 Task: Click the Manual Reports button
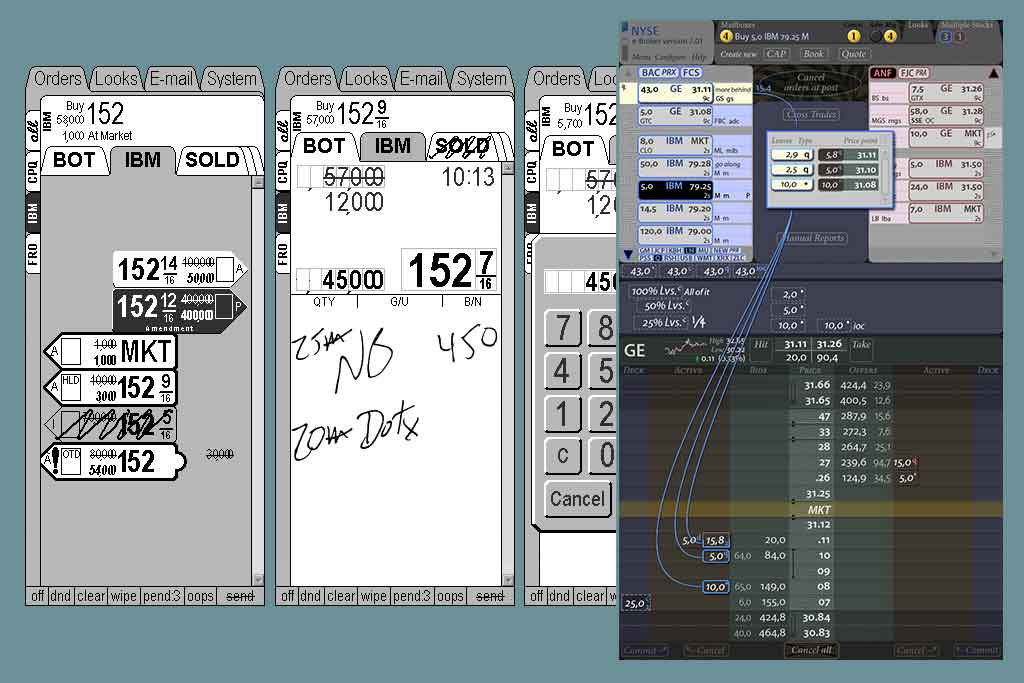pos(814,238)
